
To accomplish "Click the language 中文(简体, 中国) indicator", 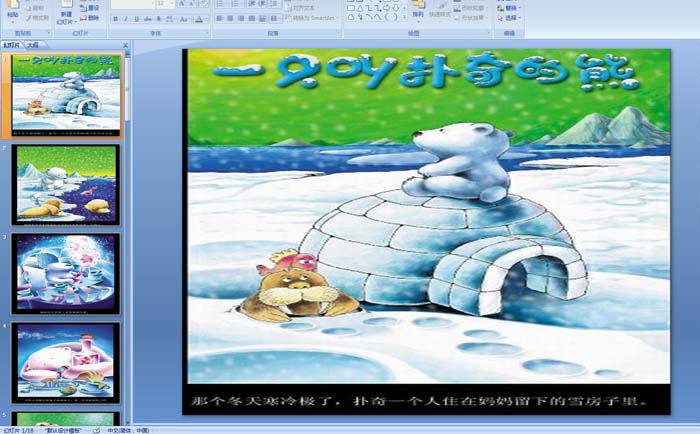I will pos(129,430).
